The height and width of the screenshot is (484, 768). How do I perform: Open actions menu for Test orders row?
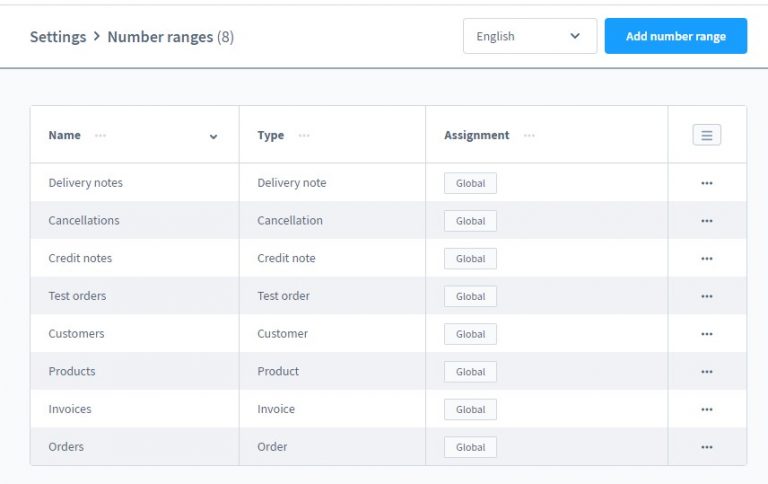coord(706,296)
